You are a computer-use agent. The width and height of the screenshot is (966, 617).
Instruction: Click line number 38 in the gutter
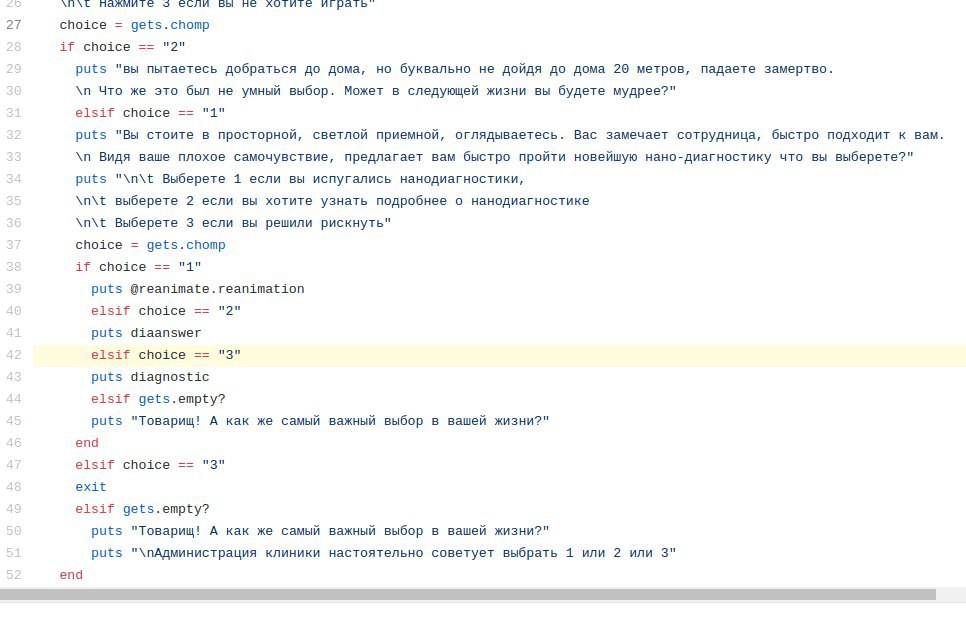coord(14,267)
